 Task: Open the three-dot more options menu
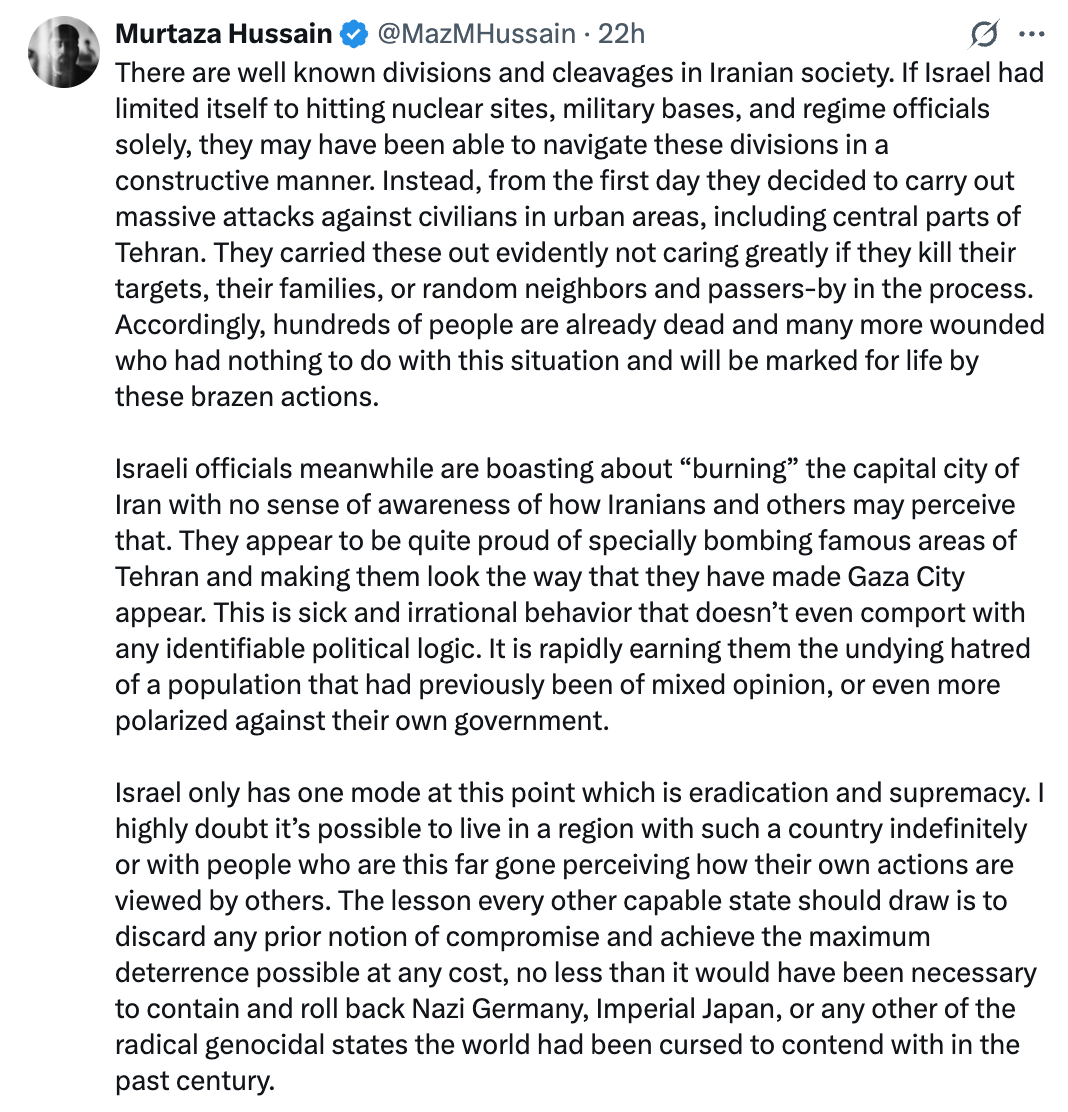point(1032,33)
